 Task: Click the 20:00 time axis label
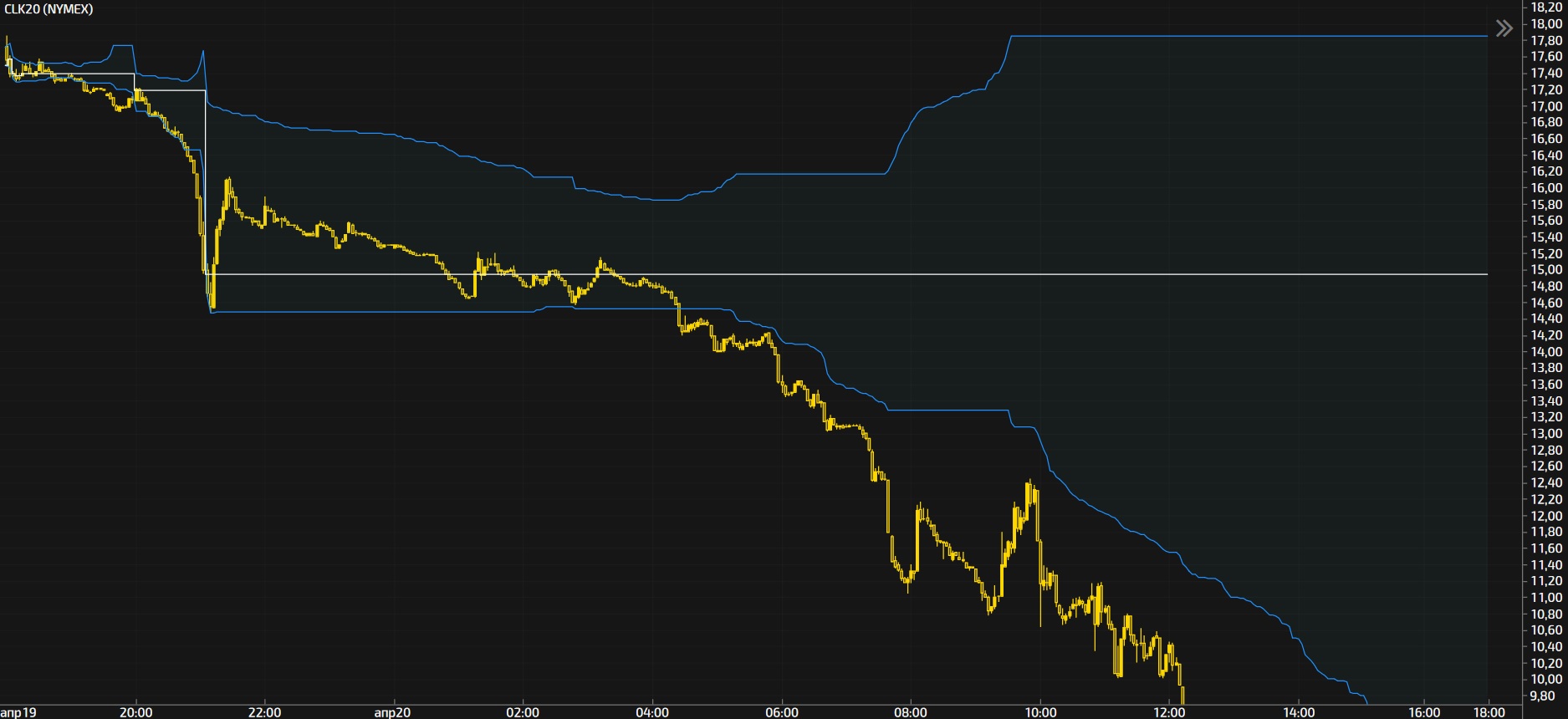(135, 712)
